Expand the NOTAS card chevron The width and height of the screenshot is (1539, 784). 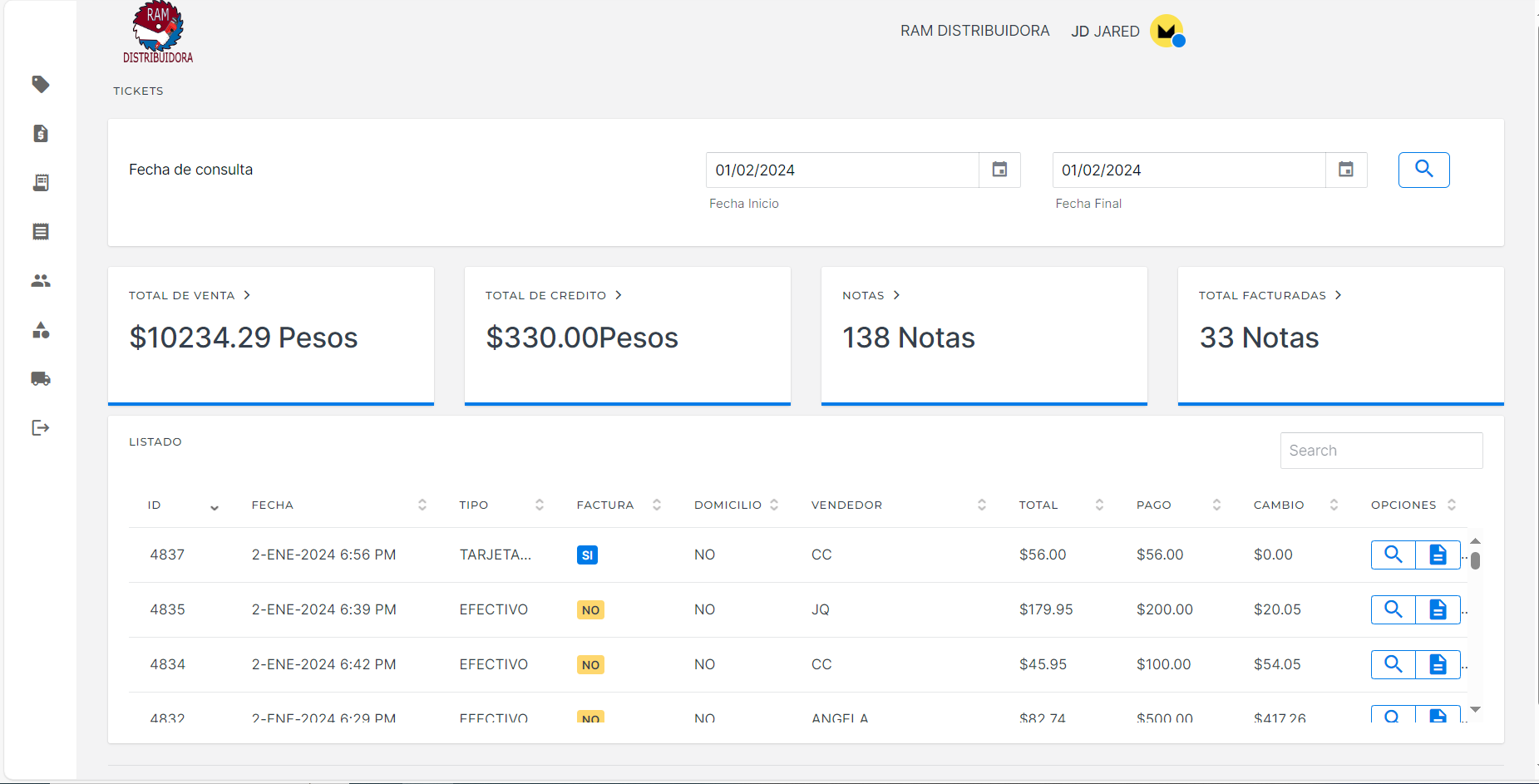click(896, 295)
